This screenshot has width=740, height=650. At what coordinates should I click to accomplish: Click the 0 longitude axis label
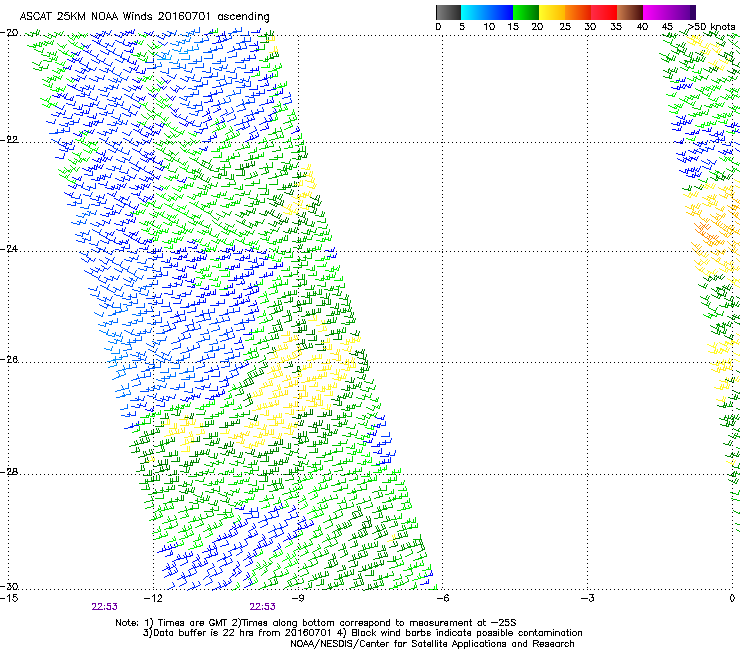(x=732, y=598)
